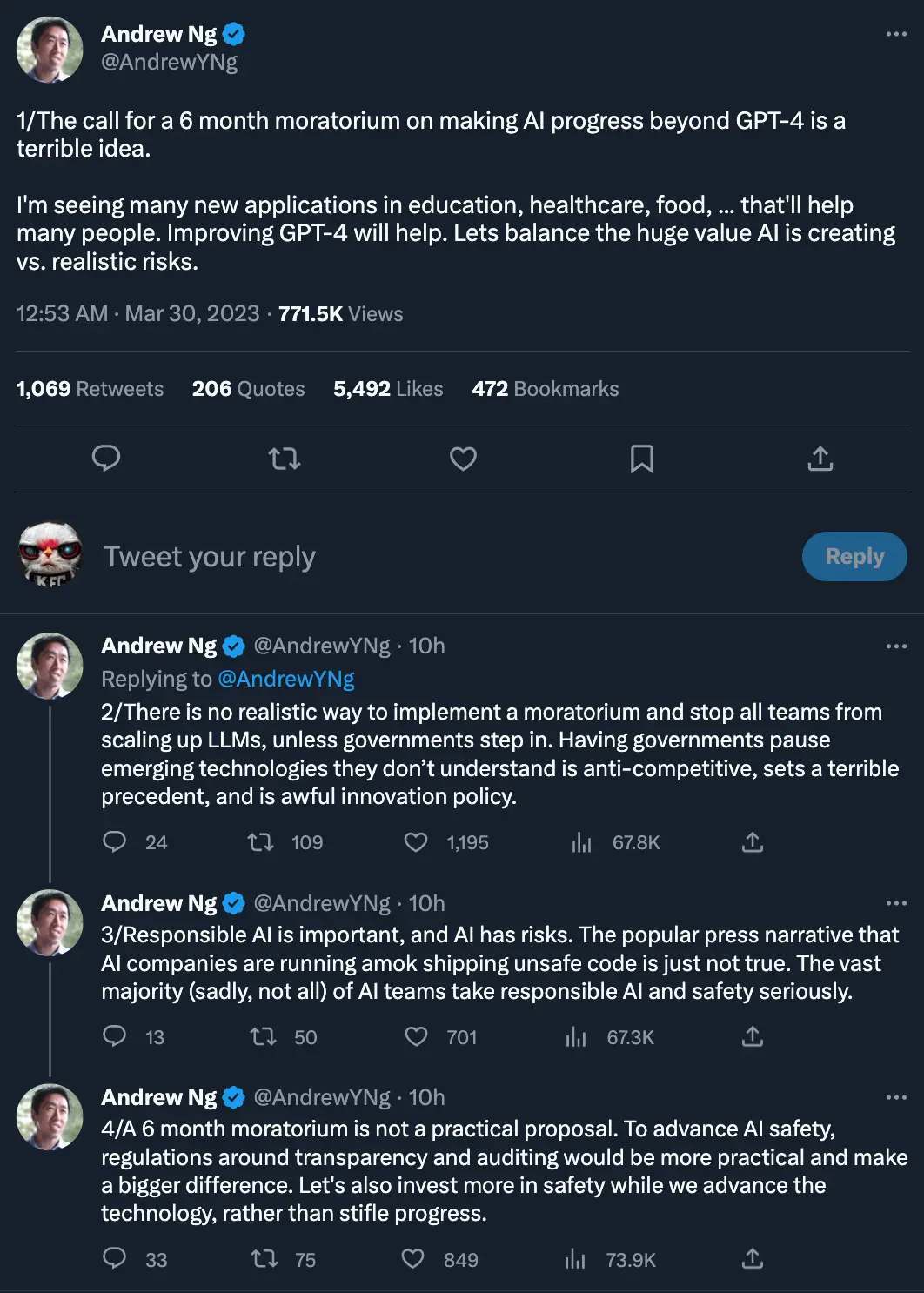Like the main moratorium tweet

(463, 459)
